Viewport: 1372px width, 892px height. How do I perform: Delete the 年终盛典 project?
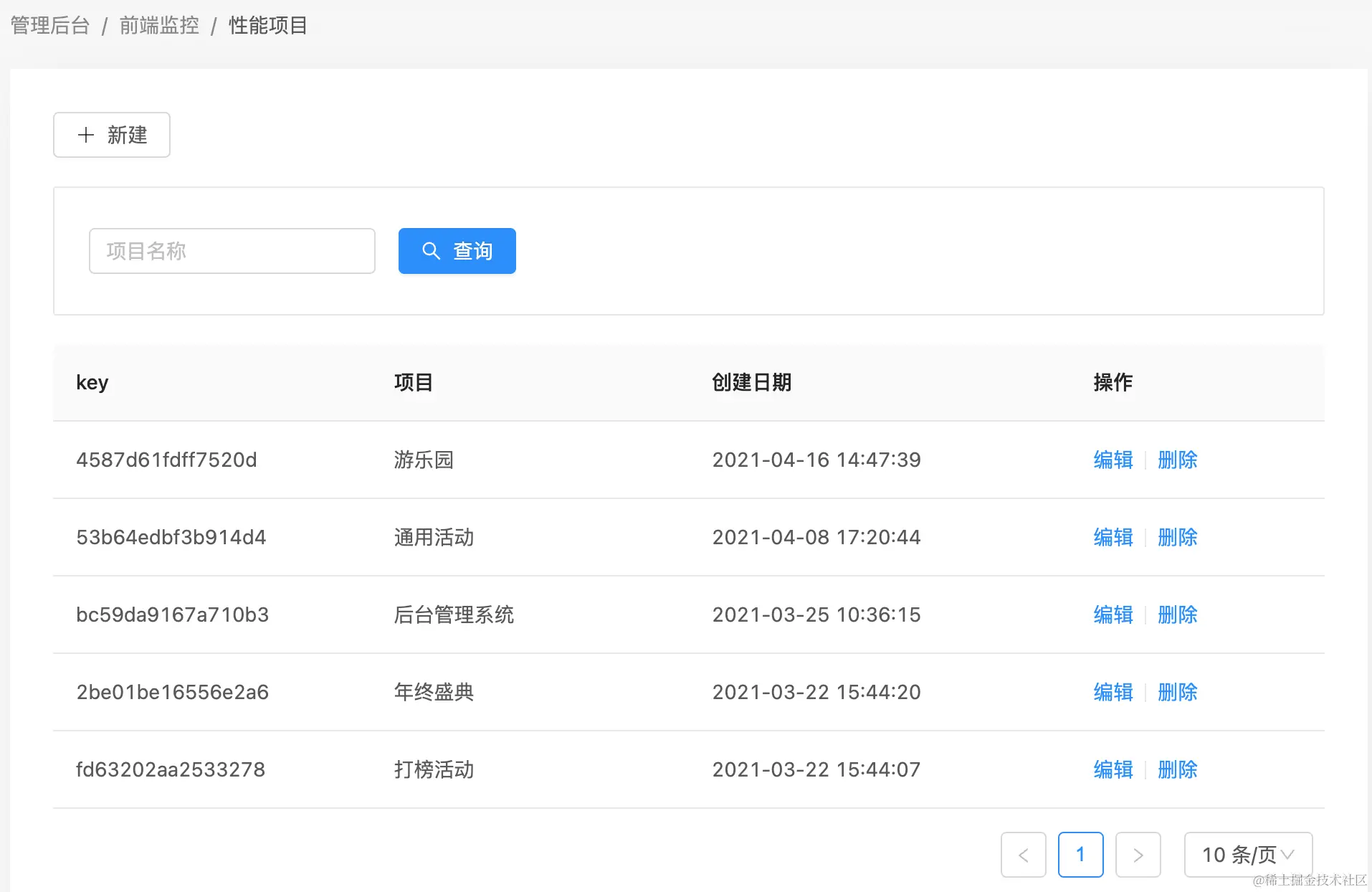pyautogui.click(x=1178, y=692)
